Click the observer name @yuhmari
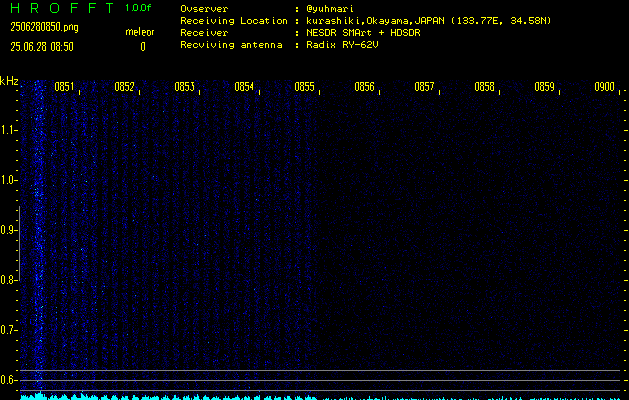The width and height of the screenshot is (629, 400). 330,8
